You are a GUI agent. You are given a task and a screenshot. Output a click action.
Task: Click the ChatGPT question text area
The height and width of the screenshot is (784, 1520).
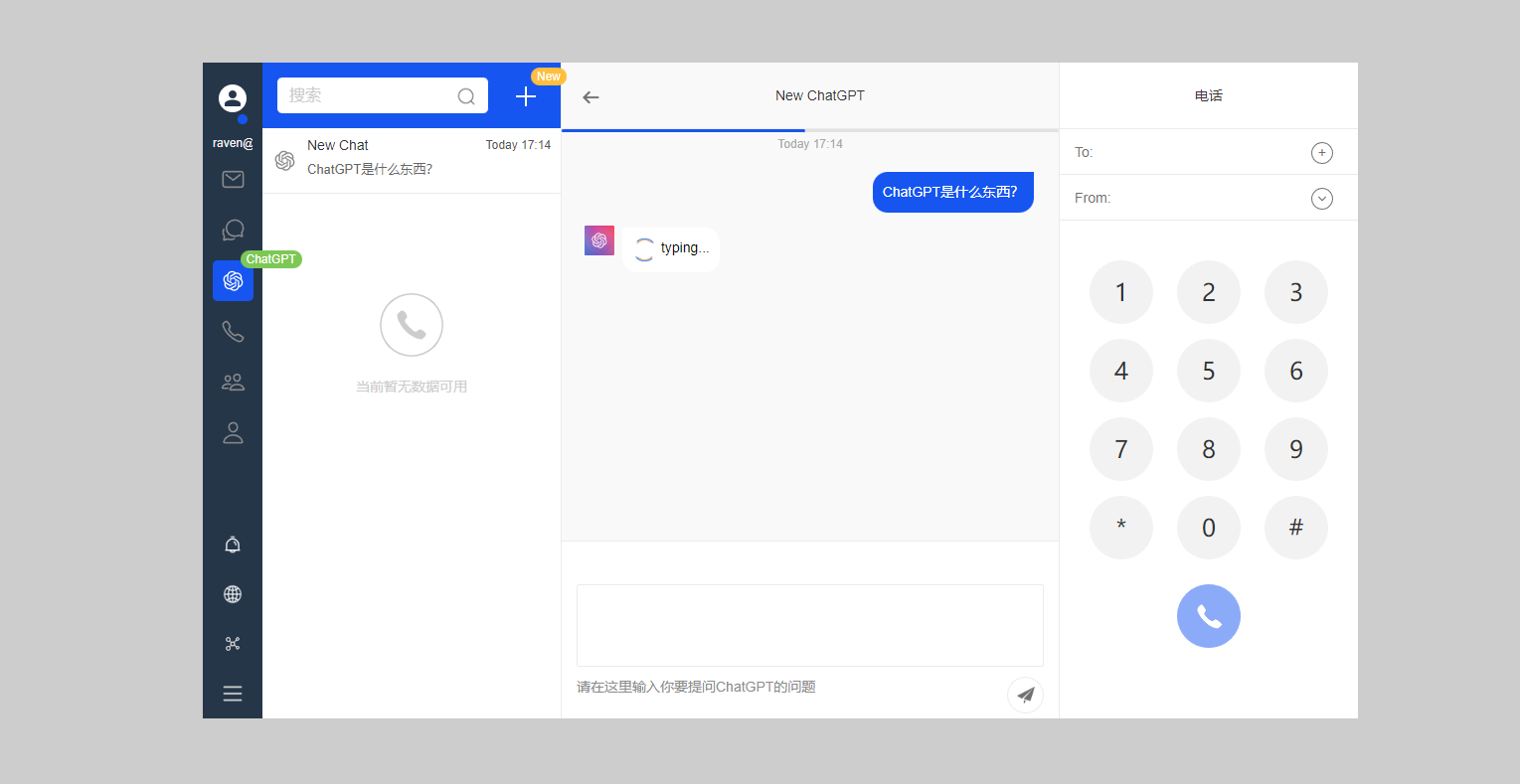(x=810, y=625)
